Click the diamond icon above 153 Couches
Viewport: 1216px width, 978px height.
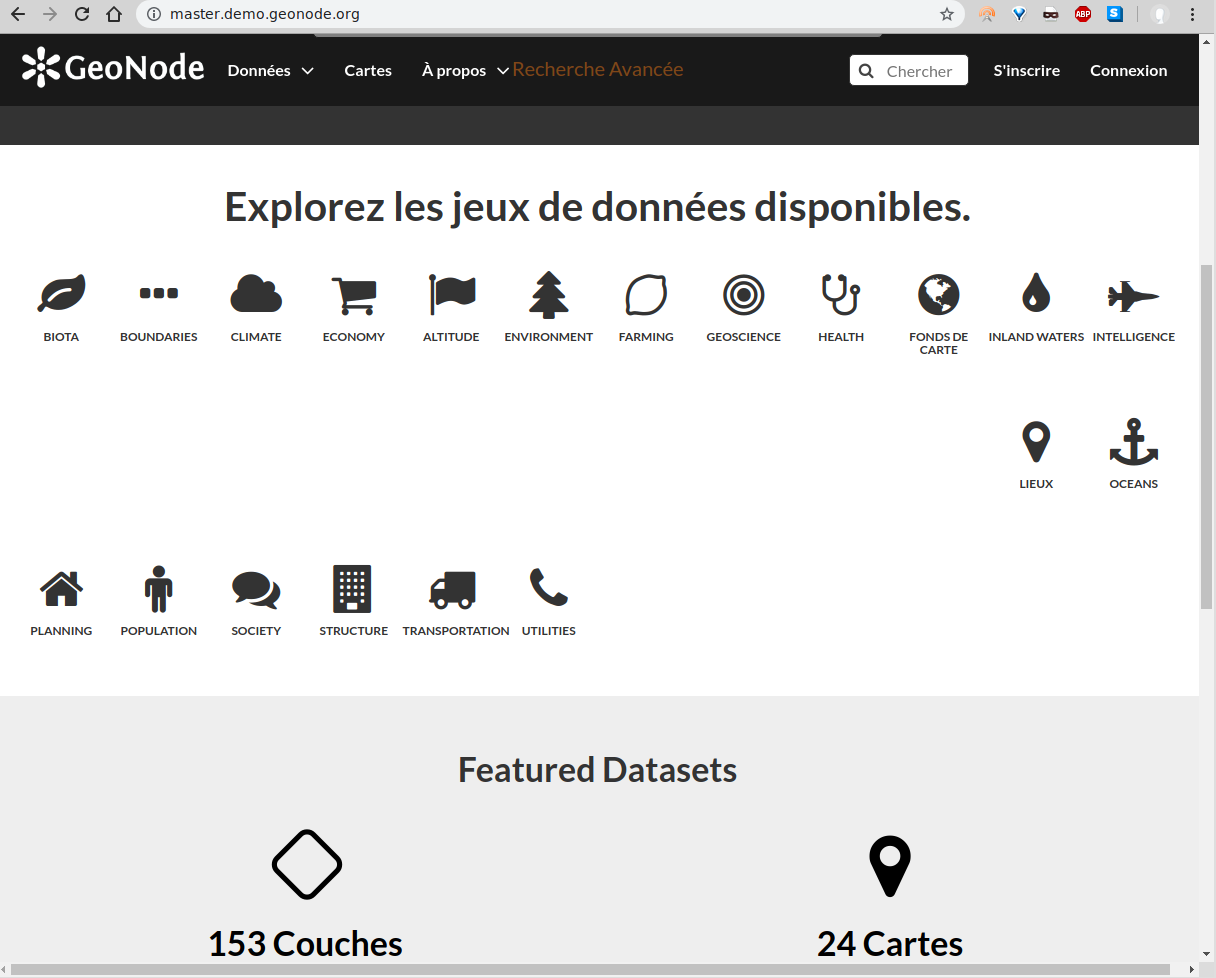[x=307, y=864]
